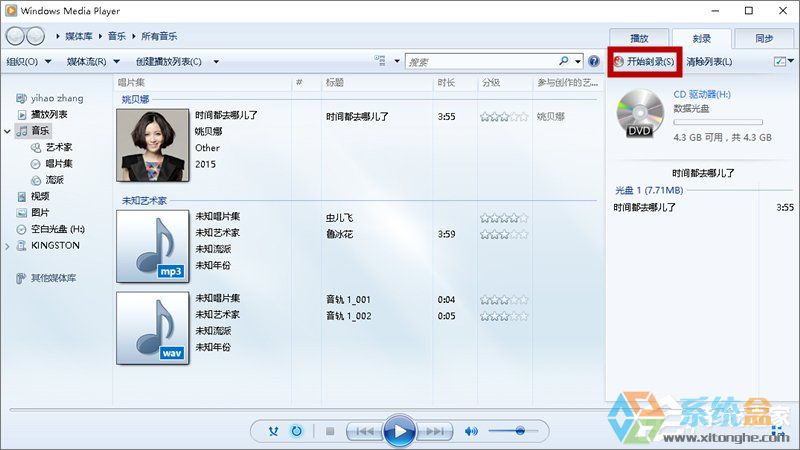Open burn options checklist icon
This screenshot has height=450, width=800.
coord(780,61)
